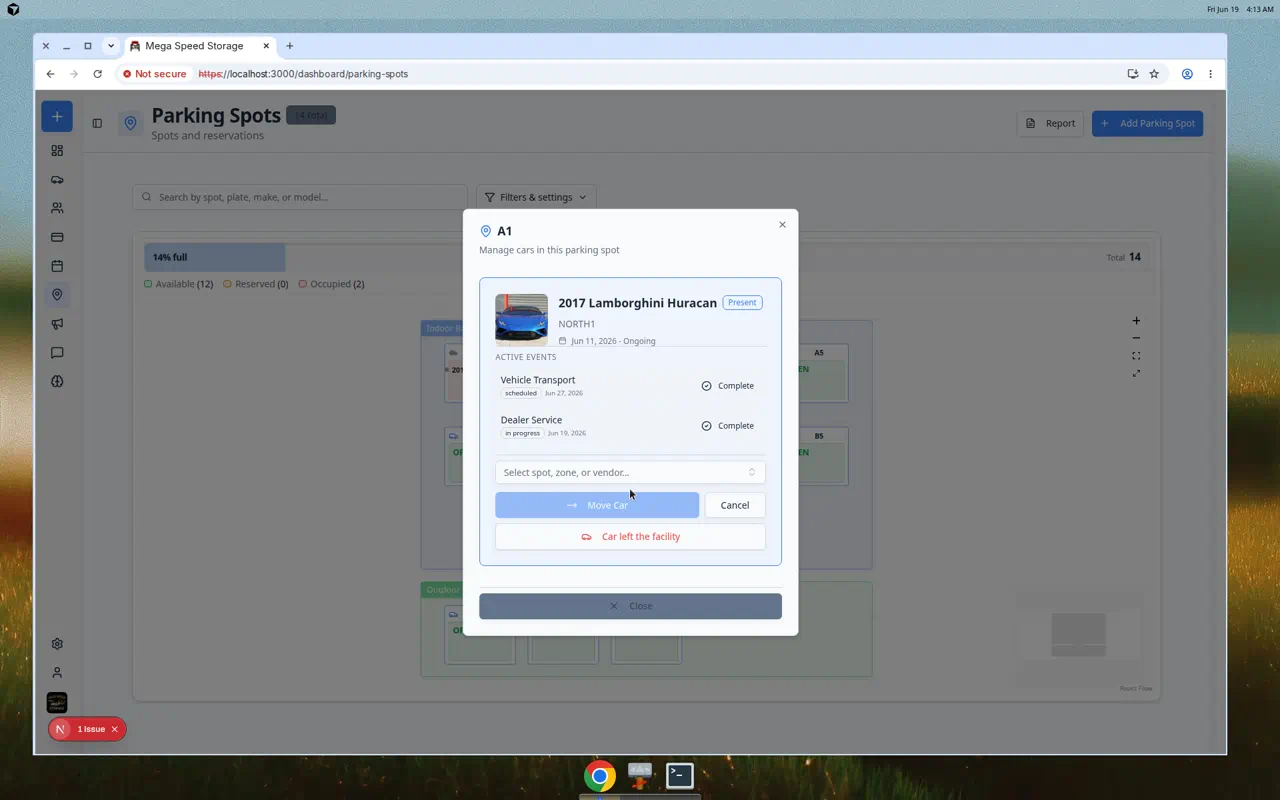Open the credit card billing icon in sidebar
Image resolution: width=1280 pixels, height=800 pixels.
point(57,237)
